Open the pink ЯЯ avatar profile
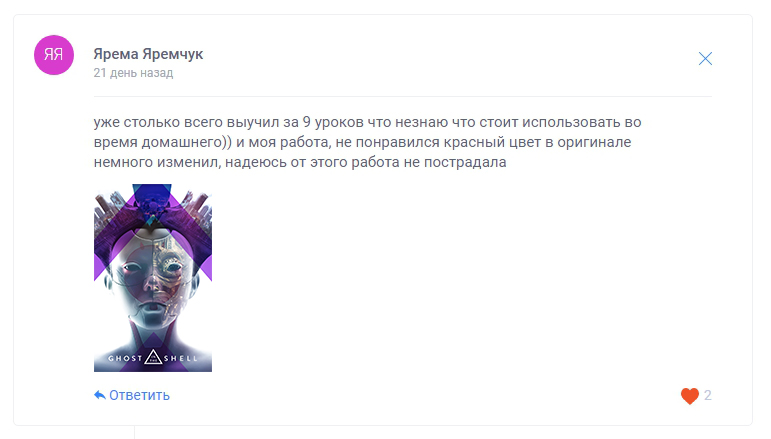 click(x=54, y=55)
